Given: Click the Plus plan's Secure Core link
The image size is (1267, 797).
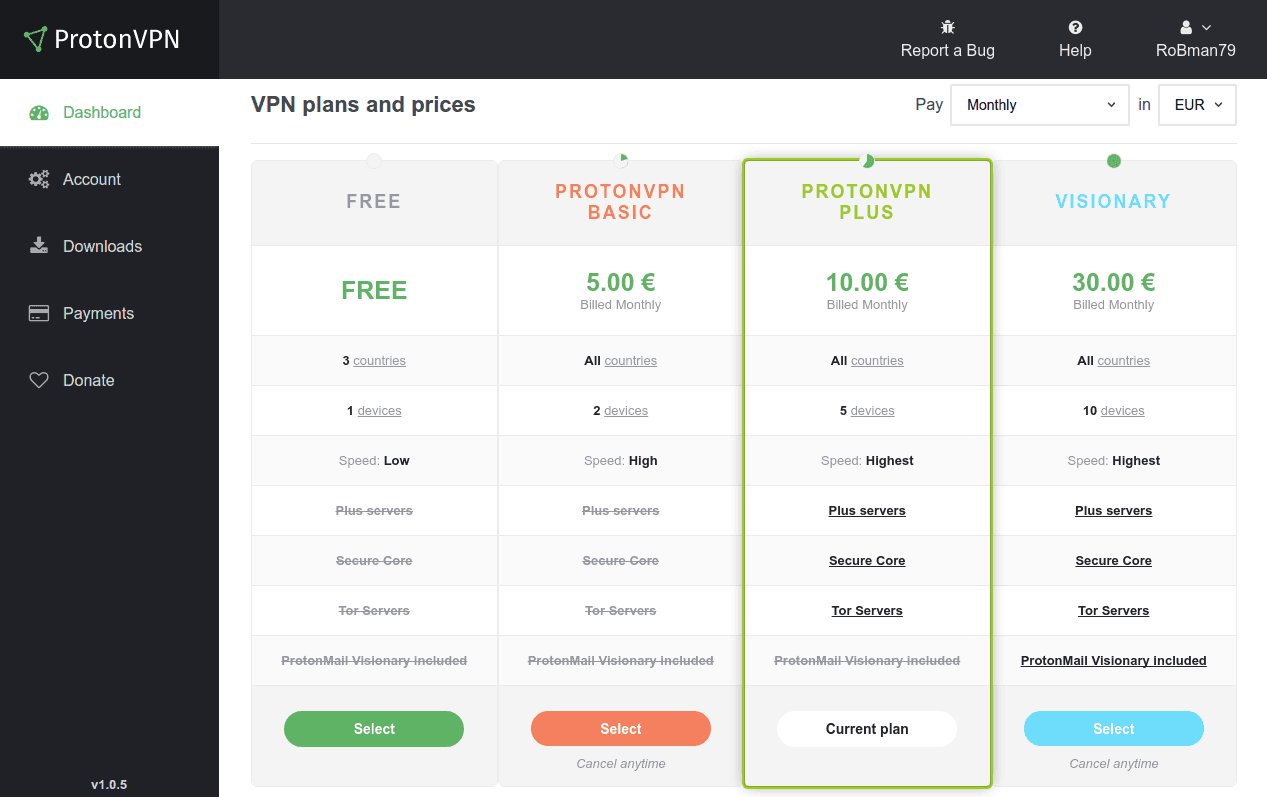Looking at the screenshot, I should (x=866, y=560).
